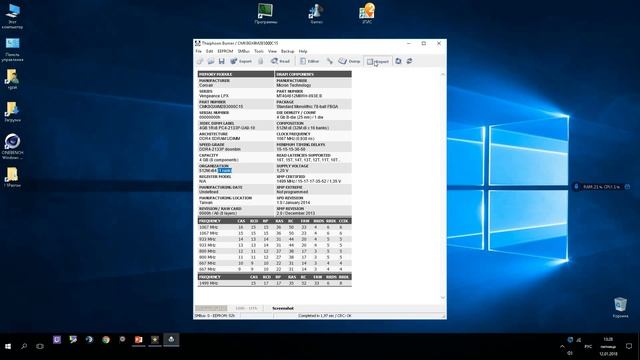Click the Thaiphoon Burner taskbar button
This screenshot has width=640, height=360.
click(171, 339)
